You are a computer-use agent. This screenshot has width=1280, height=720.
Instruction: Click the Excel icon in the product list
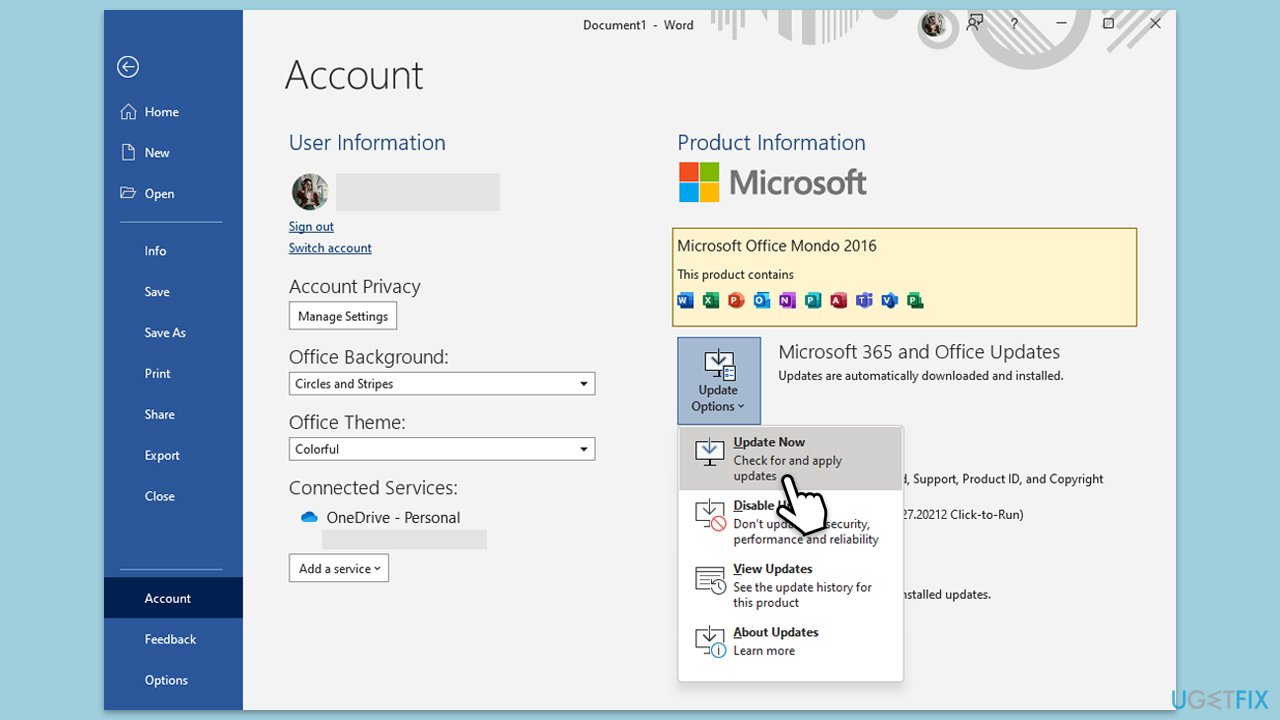pos(711,300)
